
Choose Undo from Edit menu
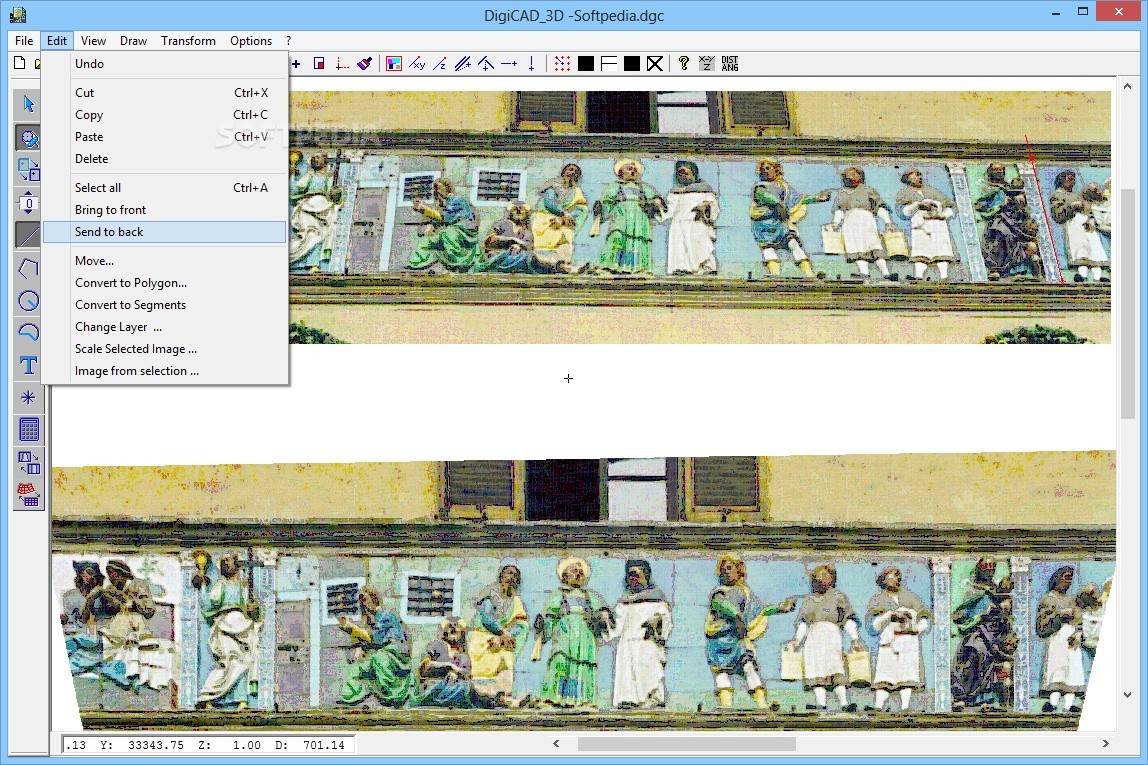(x=165, y=64)
